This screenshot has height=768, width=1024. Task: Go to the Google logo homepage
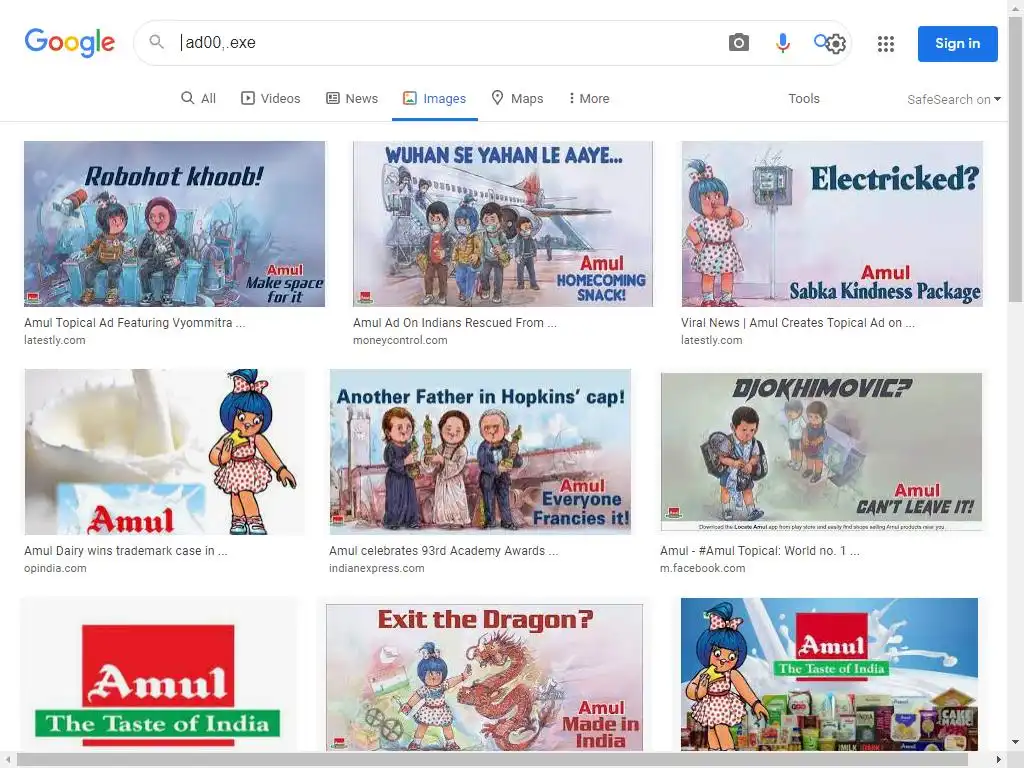point(70,42)
